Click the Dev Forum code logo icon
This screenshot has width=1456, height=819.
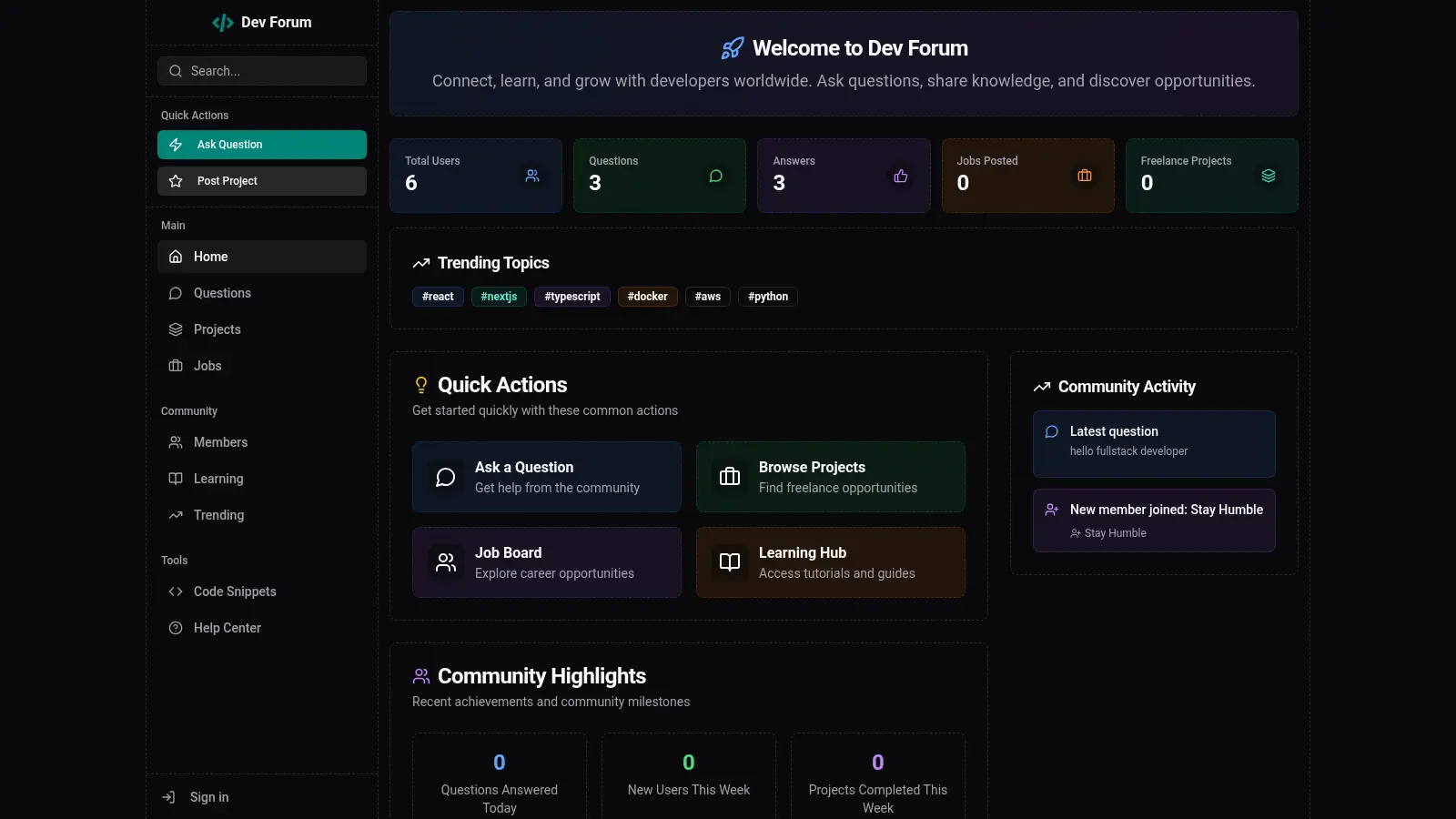click(222, 23)
